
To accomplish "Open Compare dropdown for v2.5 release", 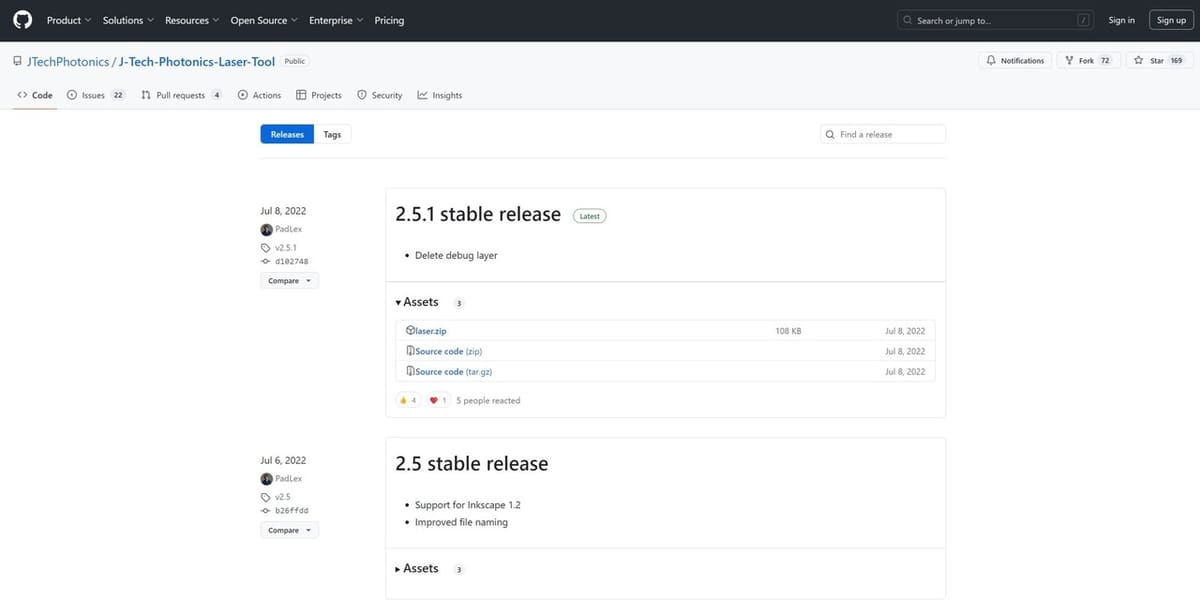I will (x=290, y=530).
